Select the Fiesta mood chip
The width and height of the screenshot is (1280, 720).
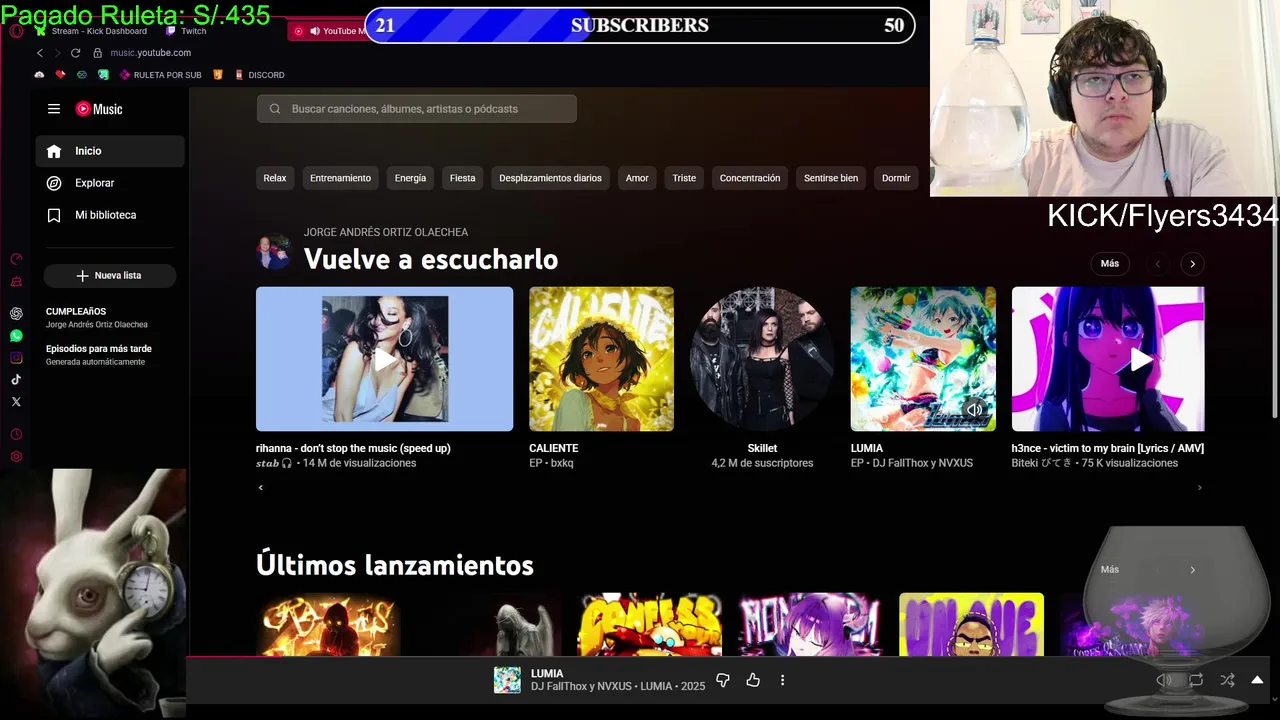[462, 178]
